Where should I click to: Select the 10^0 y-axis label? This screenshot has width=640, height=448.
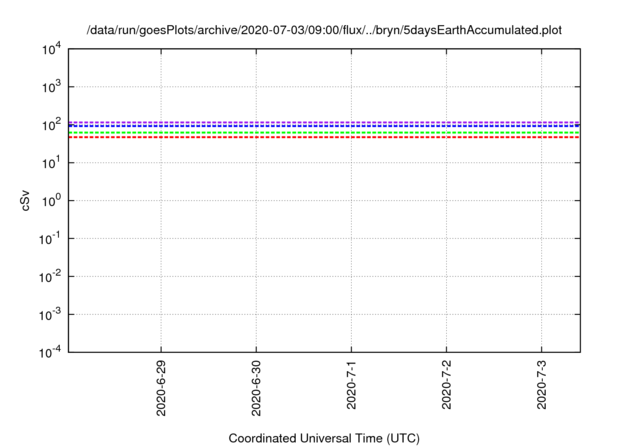pyautogui.click(x=52, y=200)
